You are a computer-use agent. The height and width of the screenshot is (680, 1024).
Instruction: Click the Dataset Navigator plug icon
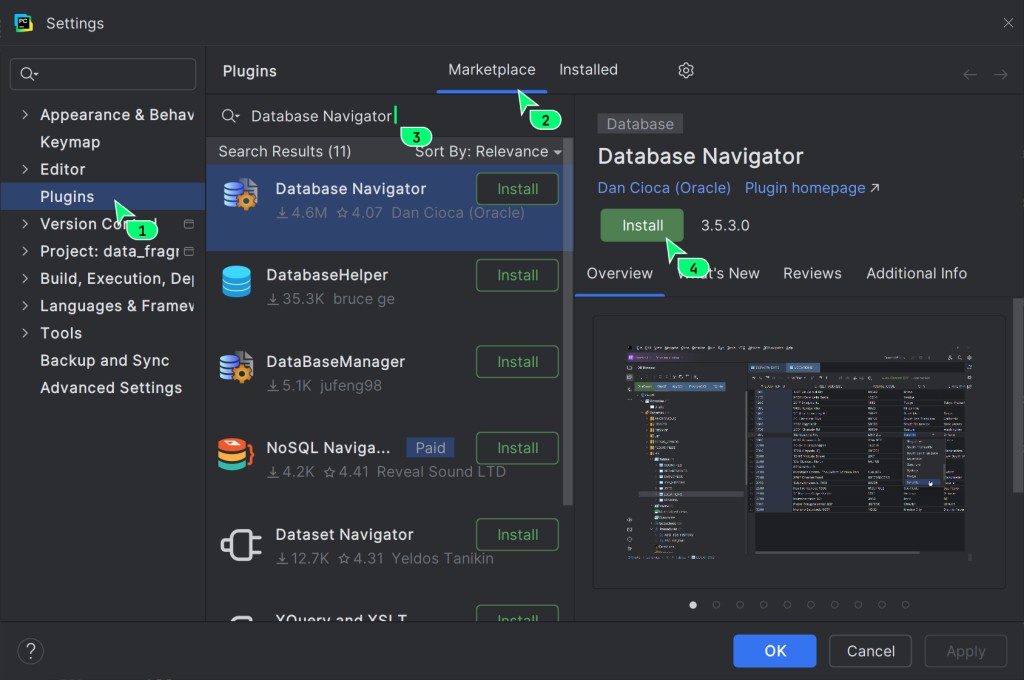click(240, 545)
